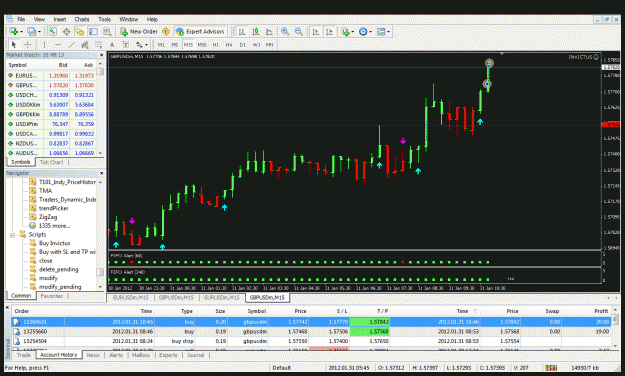Select the Crosshair tool

click(28, 45)
